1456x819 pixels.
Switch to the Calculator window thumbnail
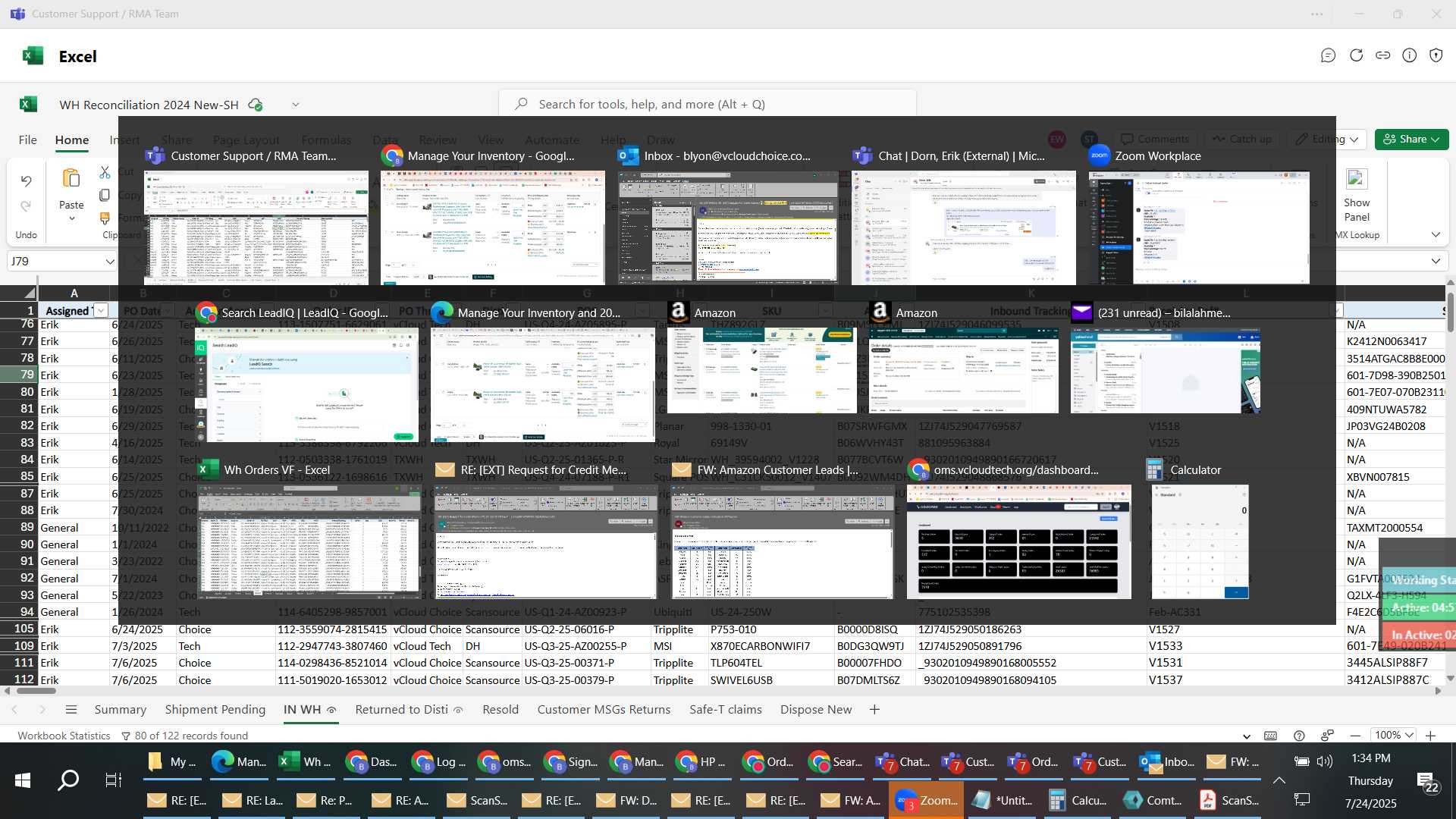1200,541
